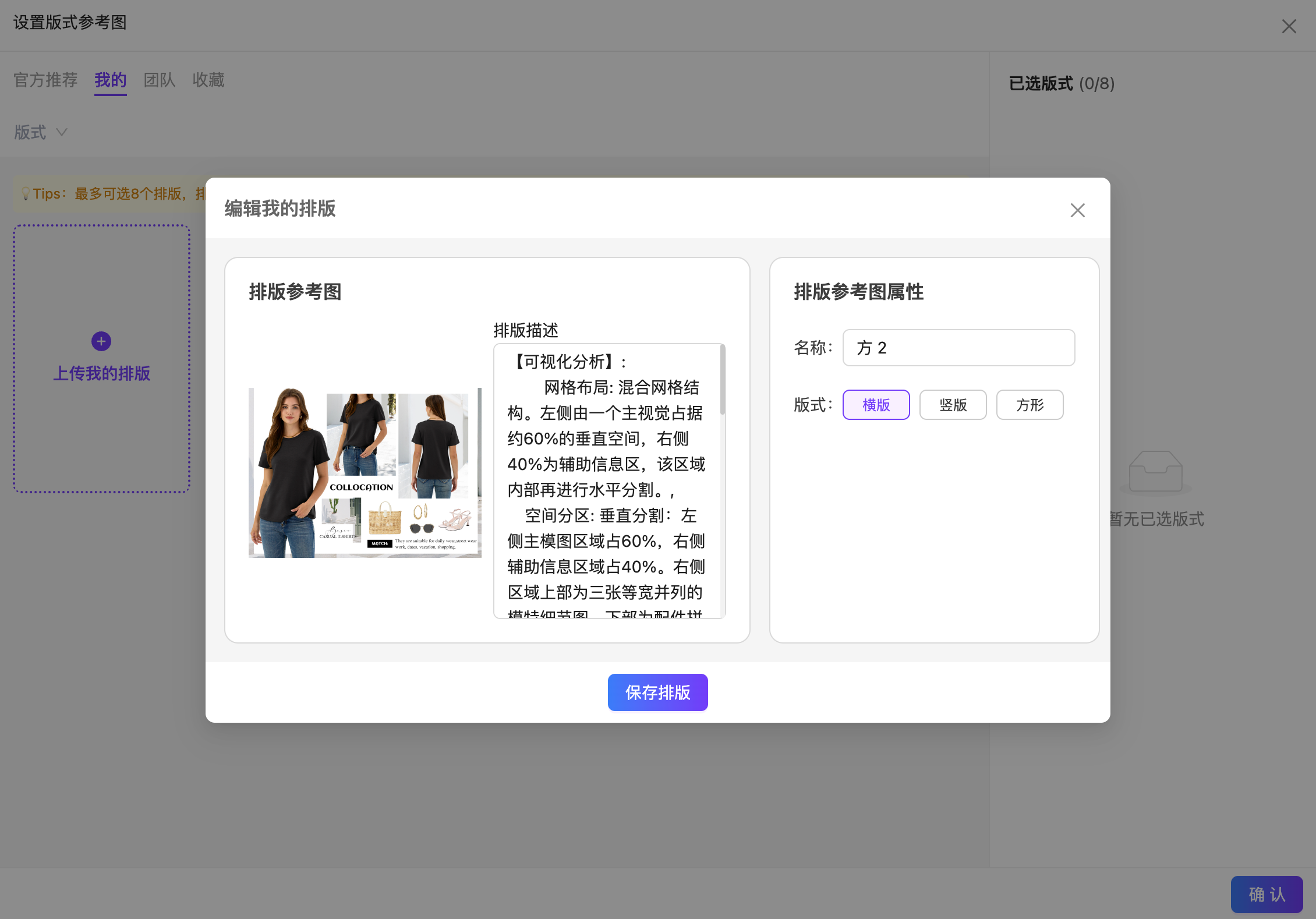Viewport: 1316px width, 919px height.
Task: Click the 排版参考图属性 heading
Action: point(859,292)
